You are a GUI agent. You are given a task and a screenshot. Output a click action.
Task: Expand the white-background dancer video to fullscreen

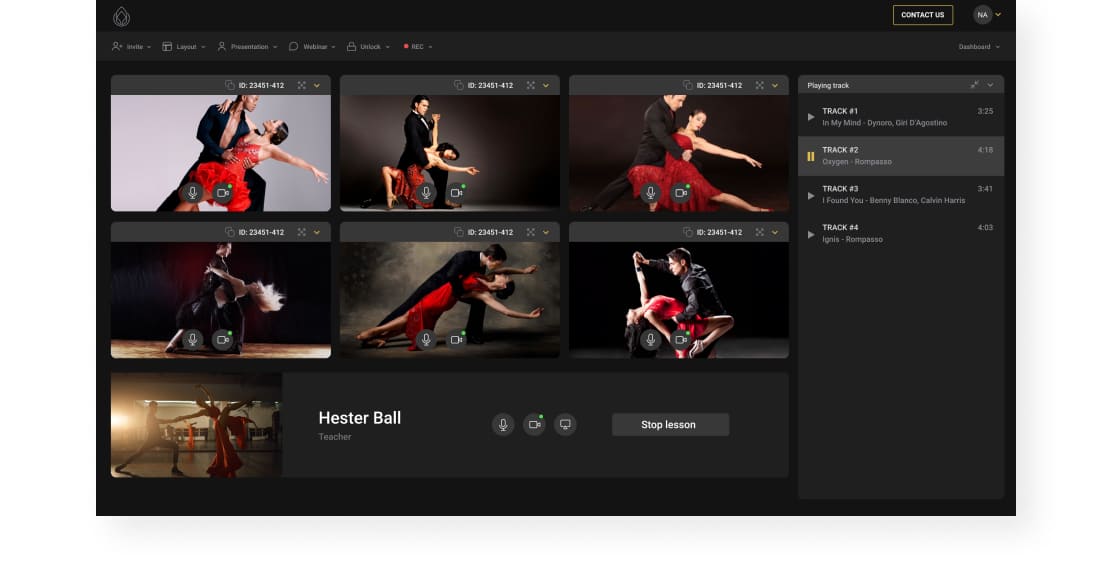click(x=301, y=85)
